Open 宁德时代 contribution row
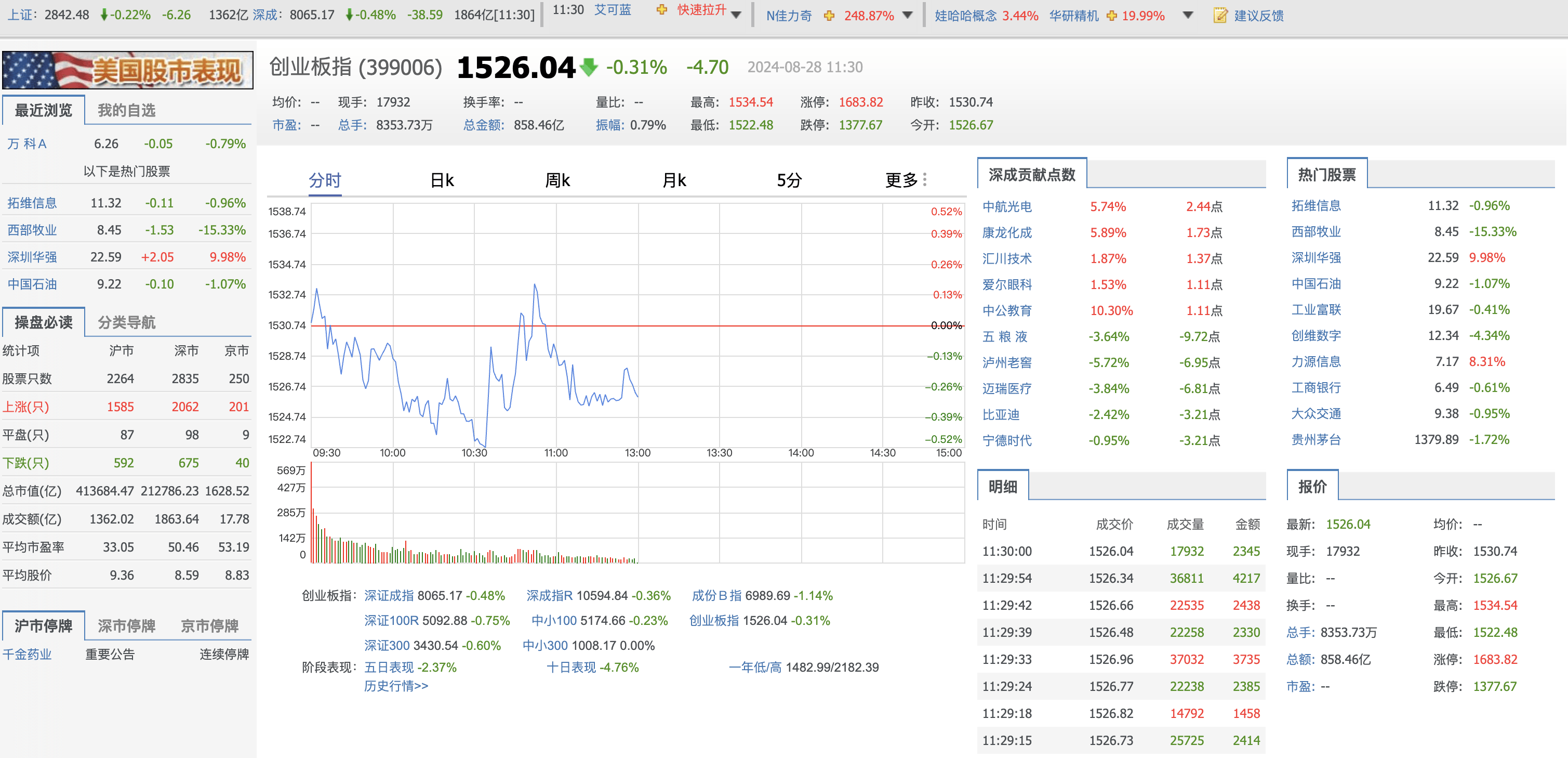1568x758 pixels. point(1007,440)
